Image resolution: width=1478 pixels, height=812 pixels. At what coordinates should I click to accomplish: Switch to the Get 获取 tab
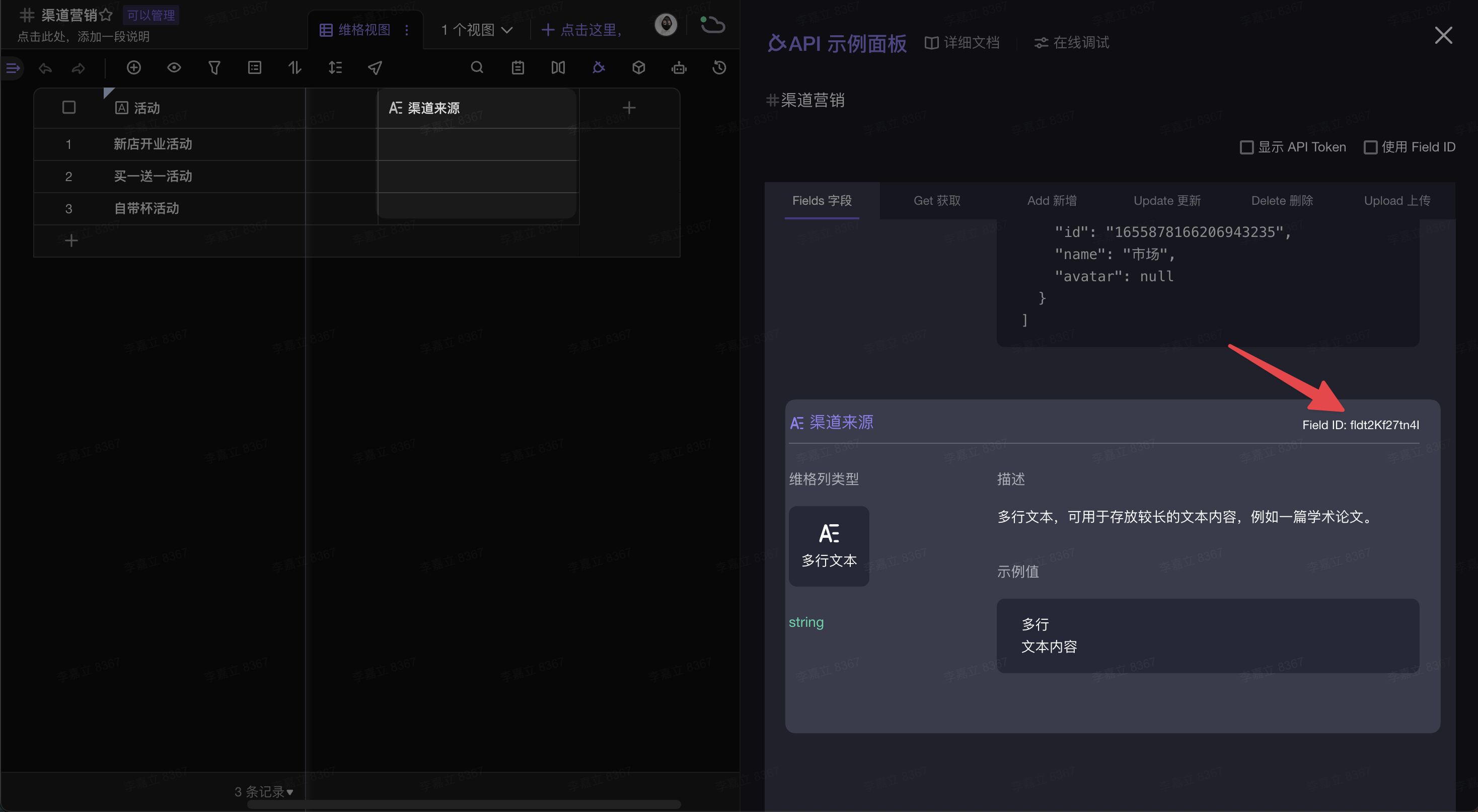(x=937, y=201)
